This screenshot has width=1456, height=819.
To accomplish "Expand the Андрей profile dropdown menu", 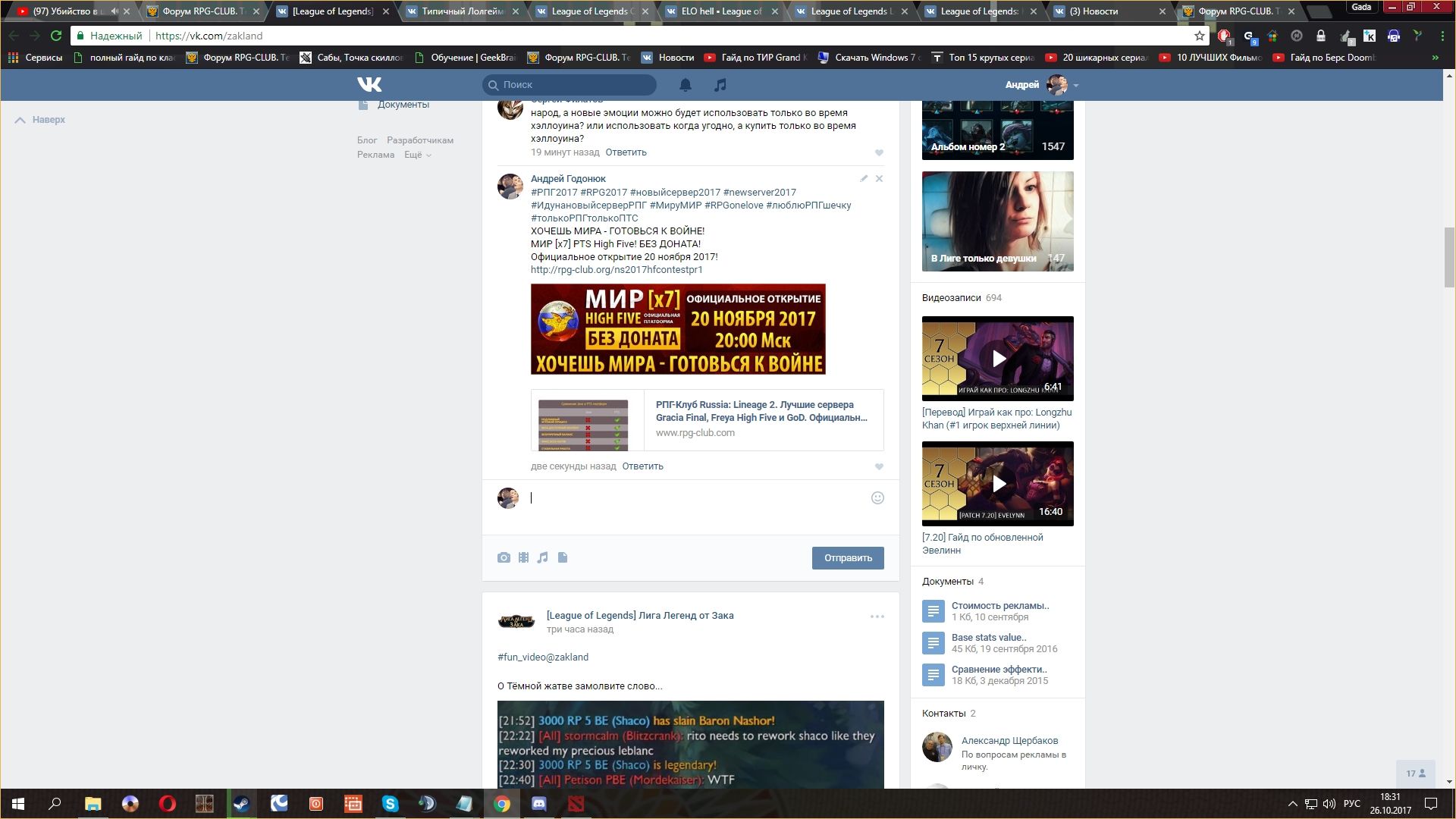I will click(x=1075, y=85).
